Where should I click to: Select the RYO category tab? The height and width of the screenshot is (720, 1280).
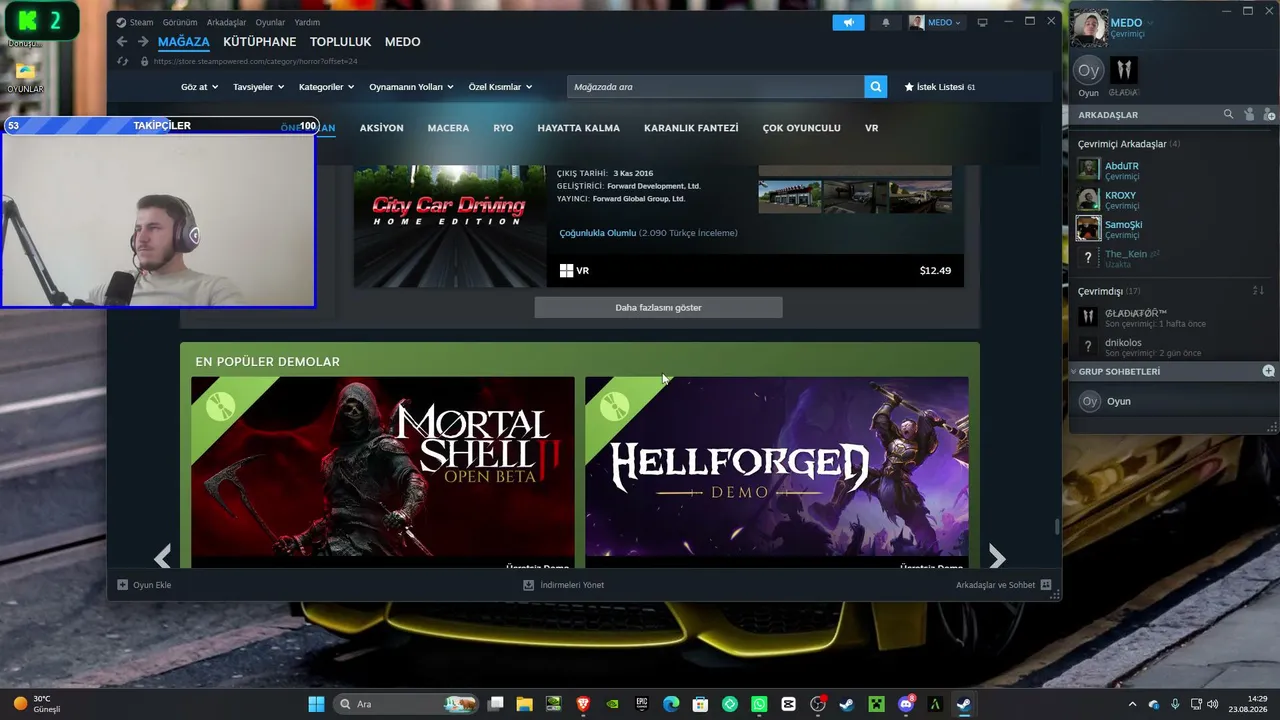pos(503,128)
